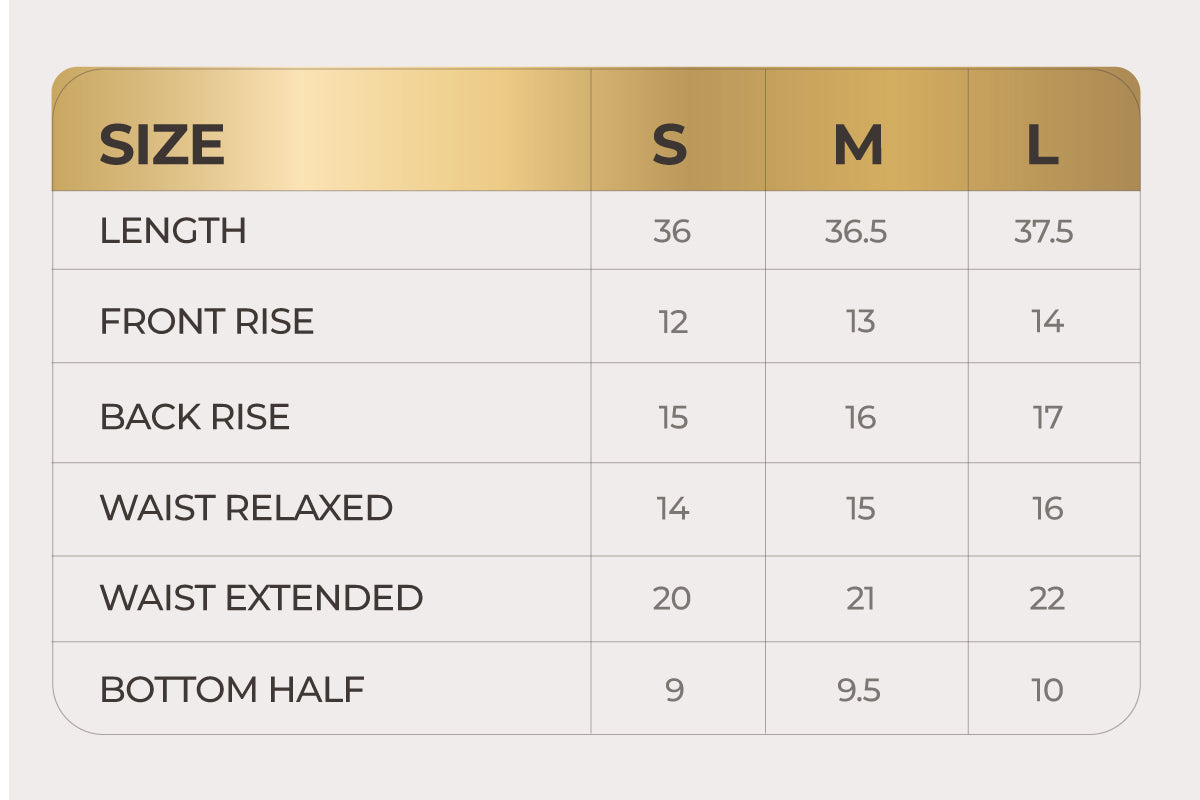Click the waist relaxed value 14
The image size is (1200, 800).
(x=673, y=509)
